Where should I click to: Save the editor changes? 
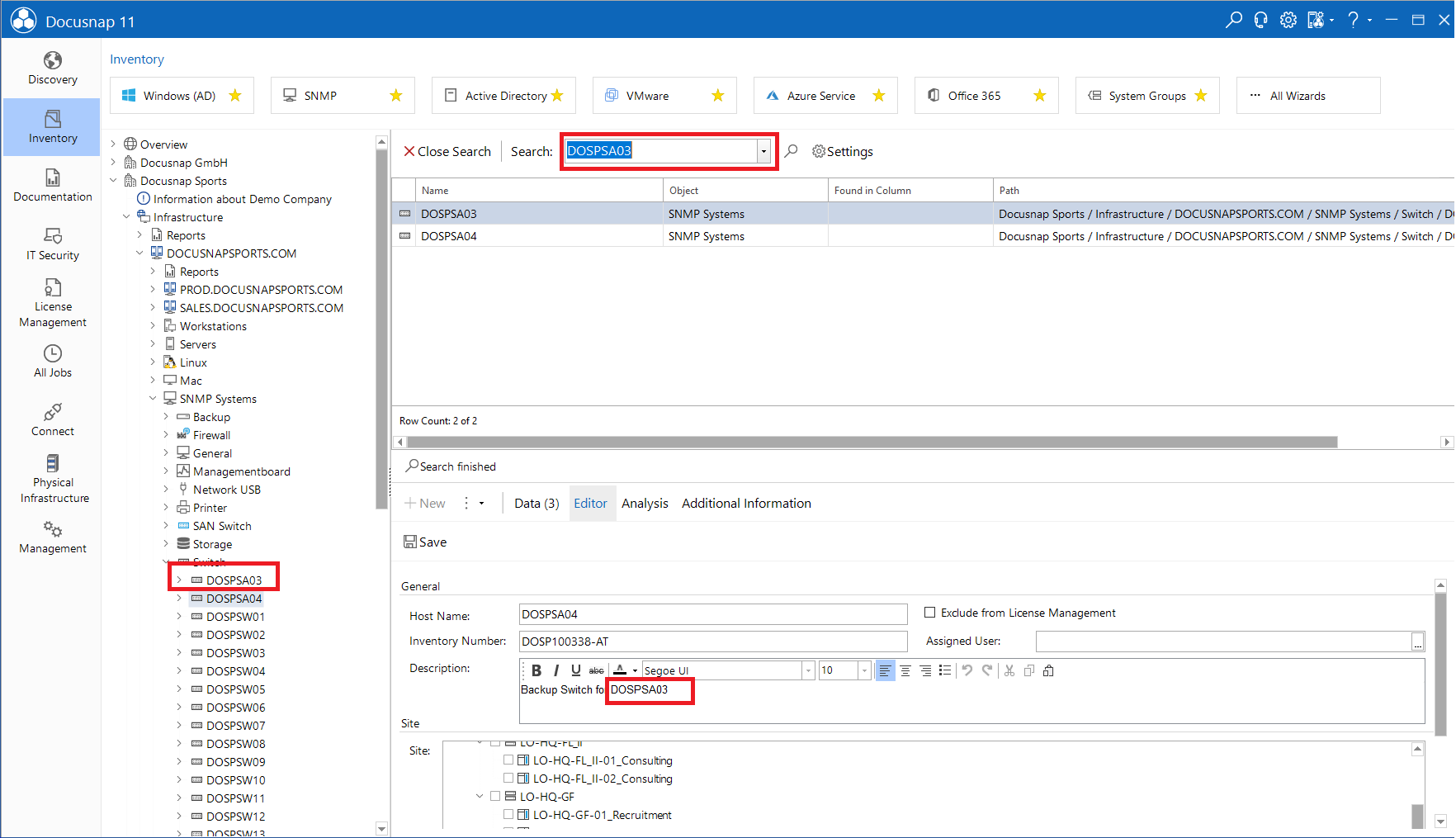coord(425,542)
